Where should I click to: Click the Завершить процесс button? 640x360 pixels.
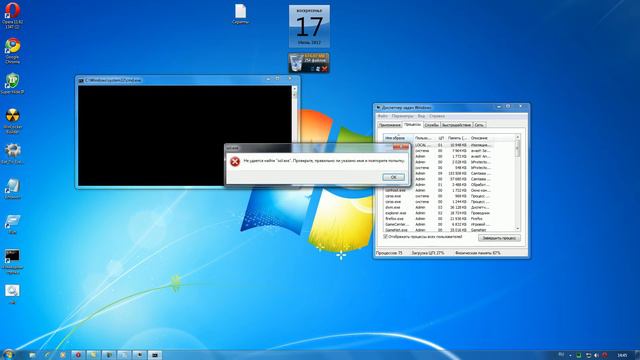[x=499, y=238]
